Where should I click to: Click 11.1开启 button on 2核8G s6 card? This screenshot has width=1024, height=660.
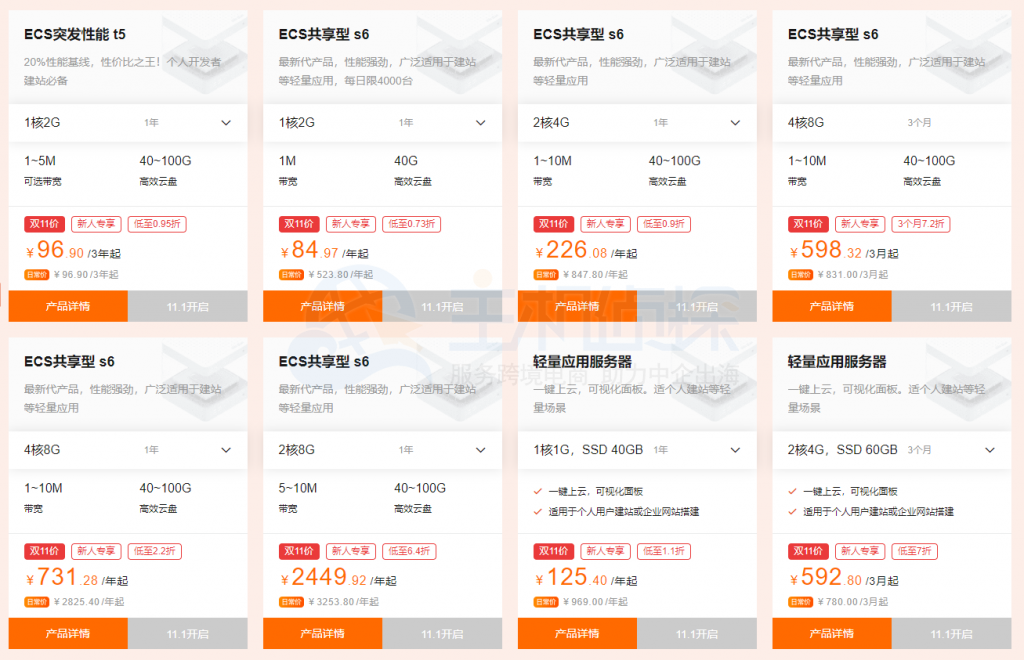tap(443, 633)
